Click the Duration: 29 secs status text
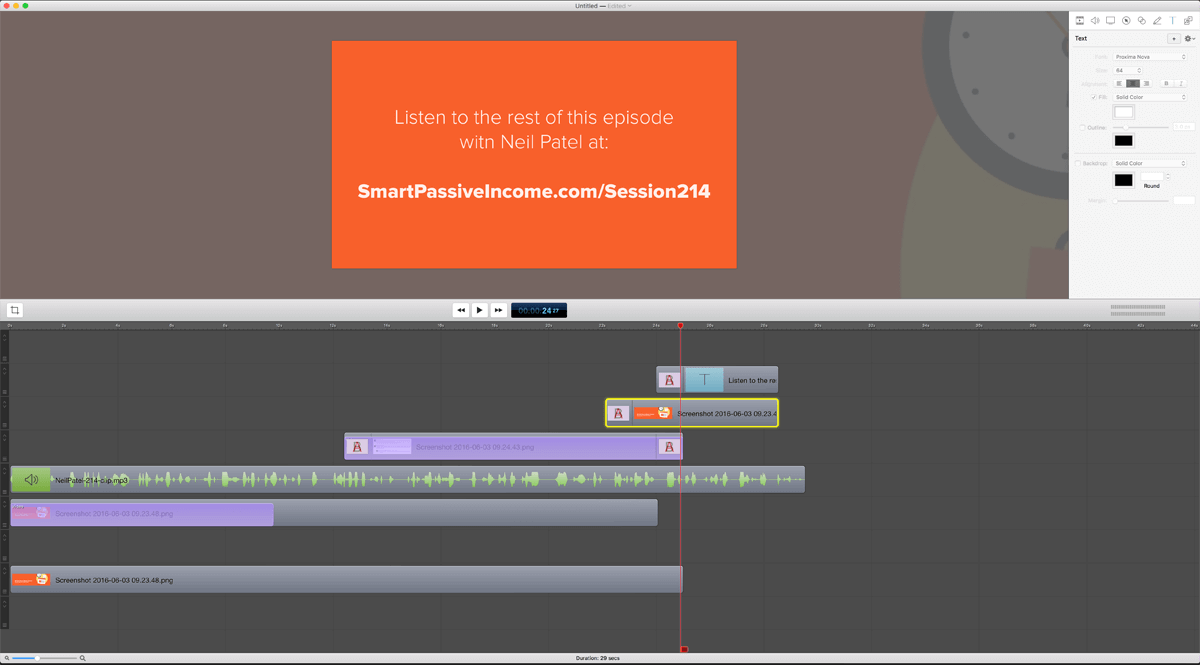The height and width of the screenshot is (665, 1200). [599, 658]
